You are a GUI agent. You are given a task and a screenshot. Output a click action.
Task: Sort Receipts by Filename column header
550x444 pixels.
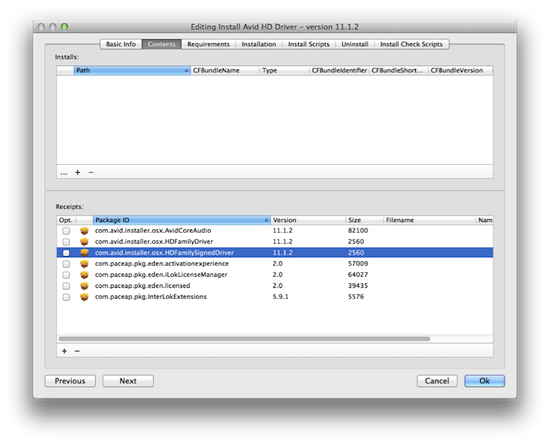point(429,220)
